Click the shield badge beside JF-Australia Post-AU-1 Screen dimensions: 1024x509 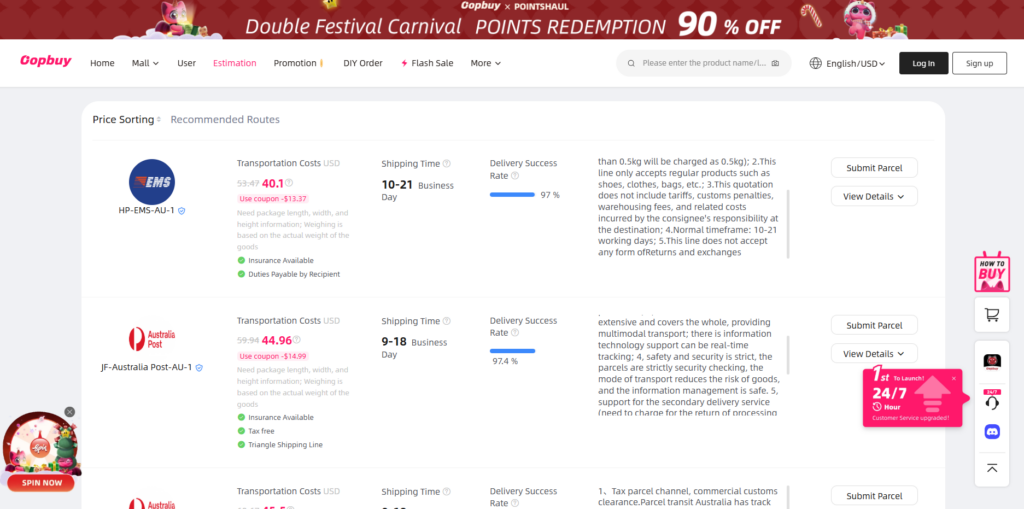[x=199, y=368]
